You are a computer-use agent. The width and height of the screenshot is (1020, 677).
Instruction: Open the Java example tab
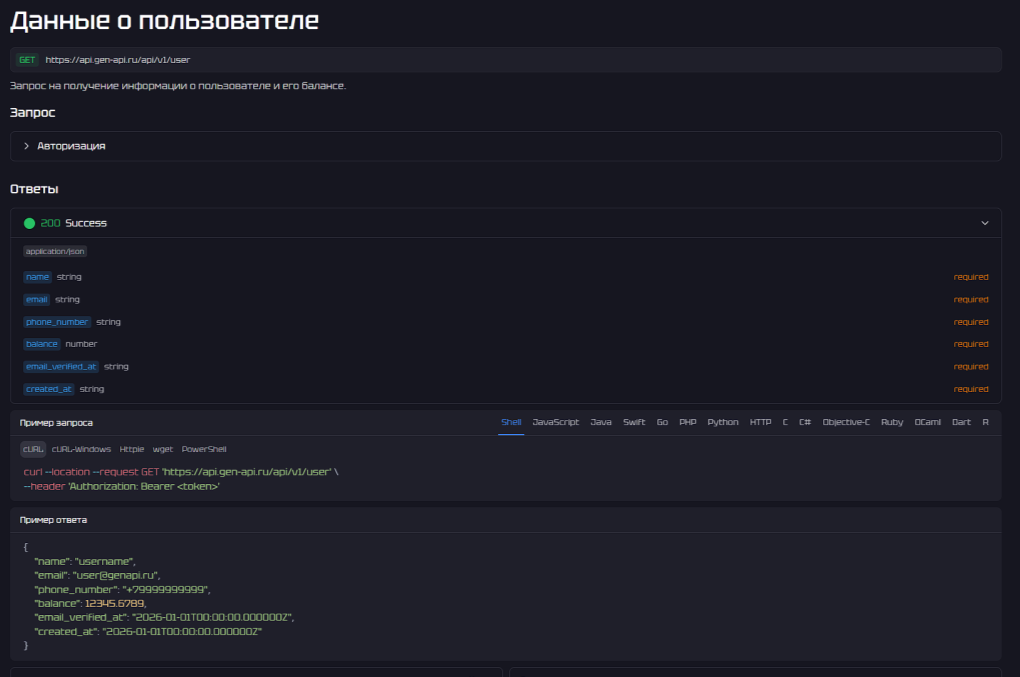(601, 422)
